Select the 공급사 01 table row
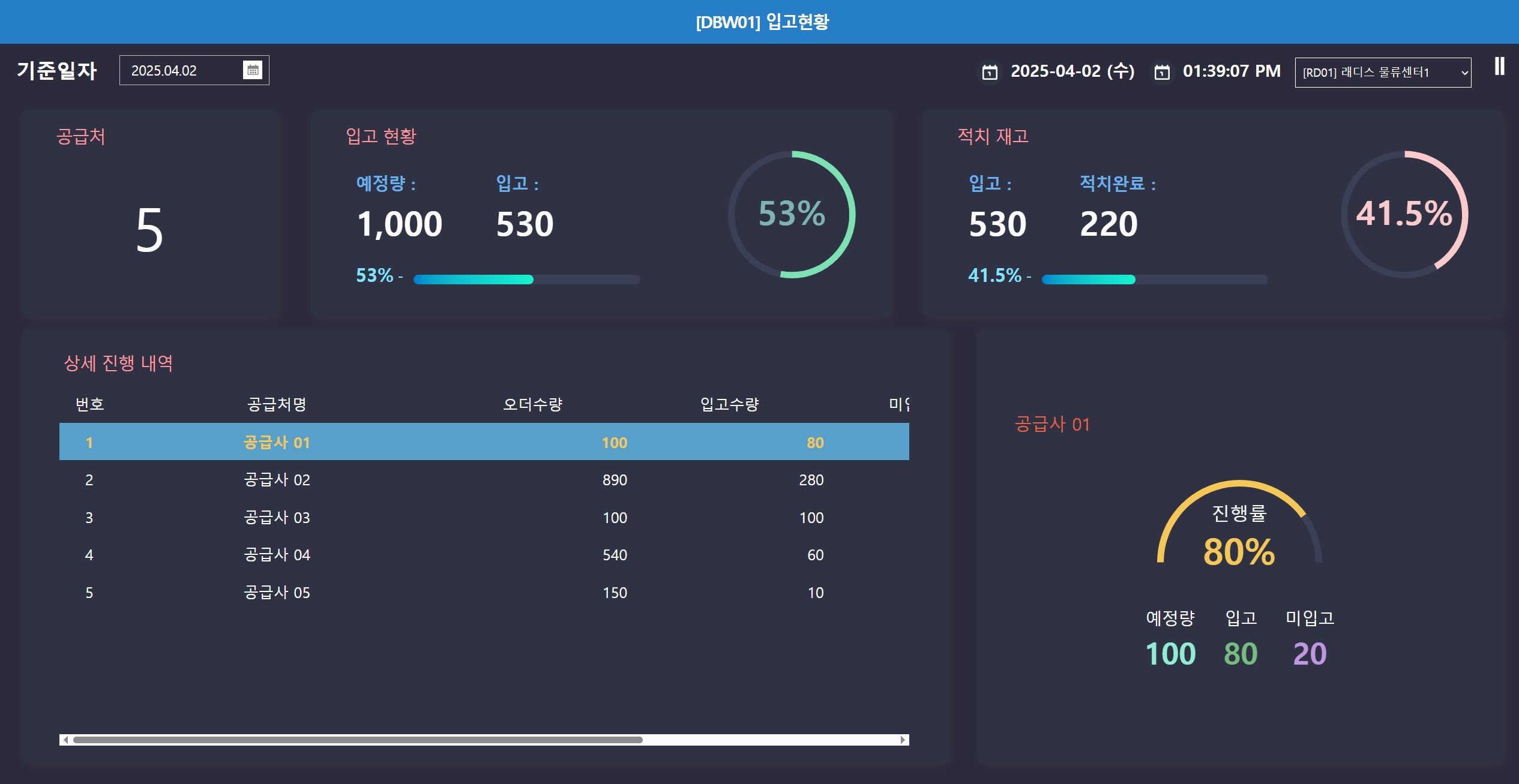The width and height of the screenshot is (1519, 784). tap(484, 442)
